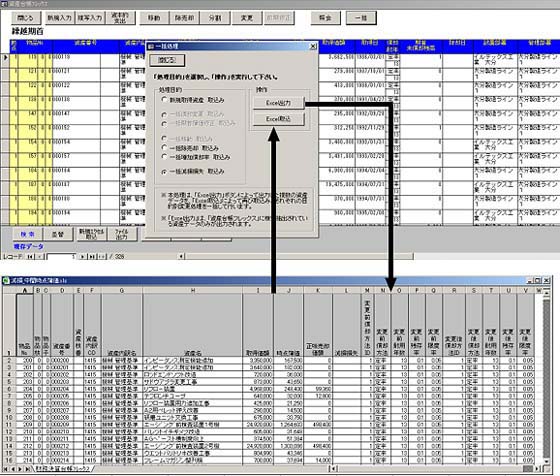The image size is (560, 476).
Task: Select column D header in Excel window
Action: pyautogui.click(x=62, y=290)
